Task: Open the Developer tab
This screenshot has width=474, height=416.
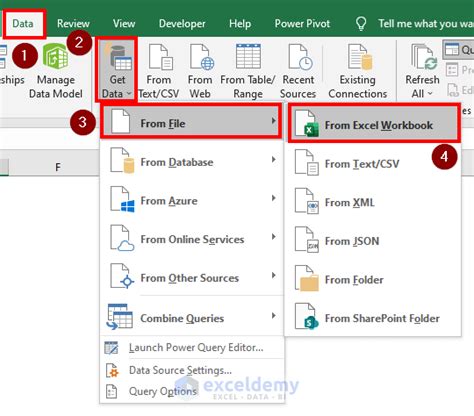Action: pyautogui.click(x=182, y=24)
